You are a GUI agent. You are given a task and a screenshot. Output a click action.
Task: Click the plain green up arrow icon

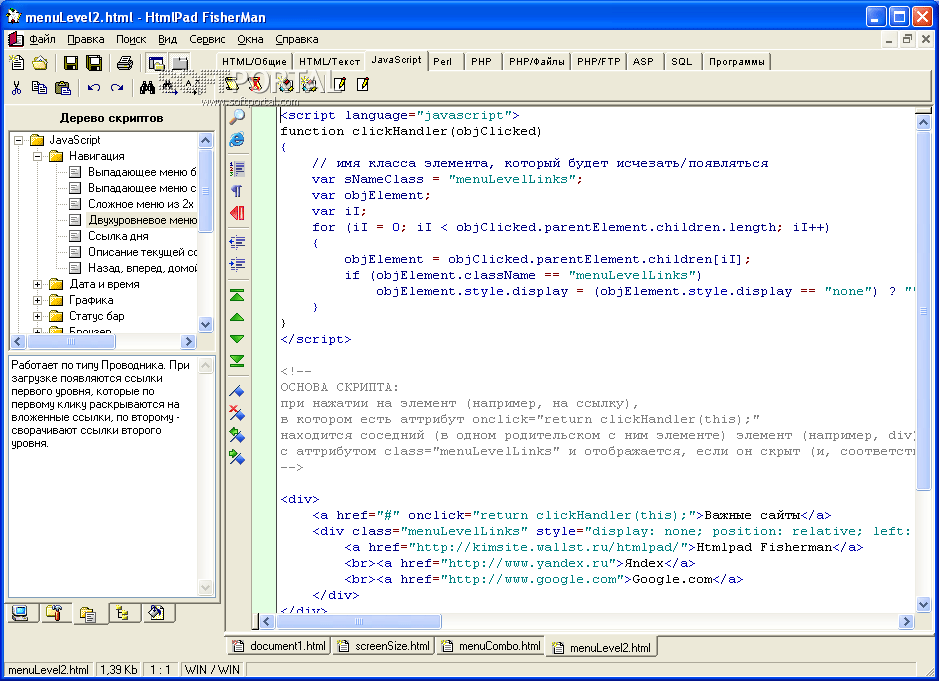tap(237, 317)
